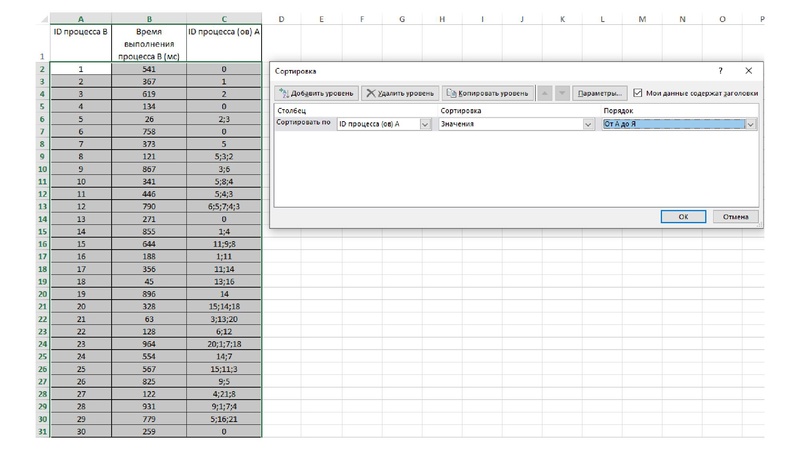This screenshot has height=450, width=800.
Task: Open the Порядок От А до Я dropdown
Action: click(x=750, y=124)
